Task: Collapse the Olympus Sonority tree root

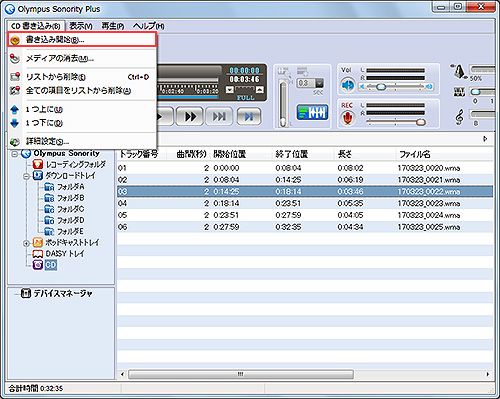Action: pyautogui.click(x=15, y=154)
